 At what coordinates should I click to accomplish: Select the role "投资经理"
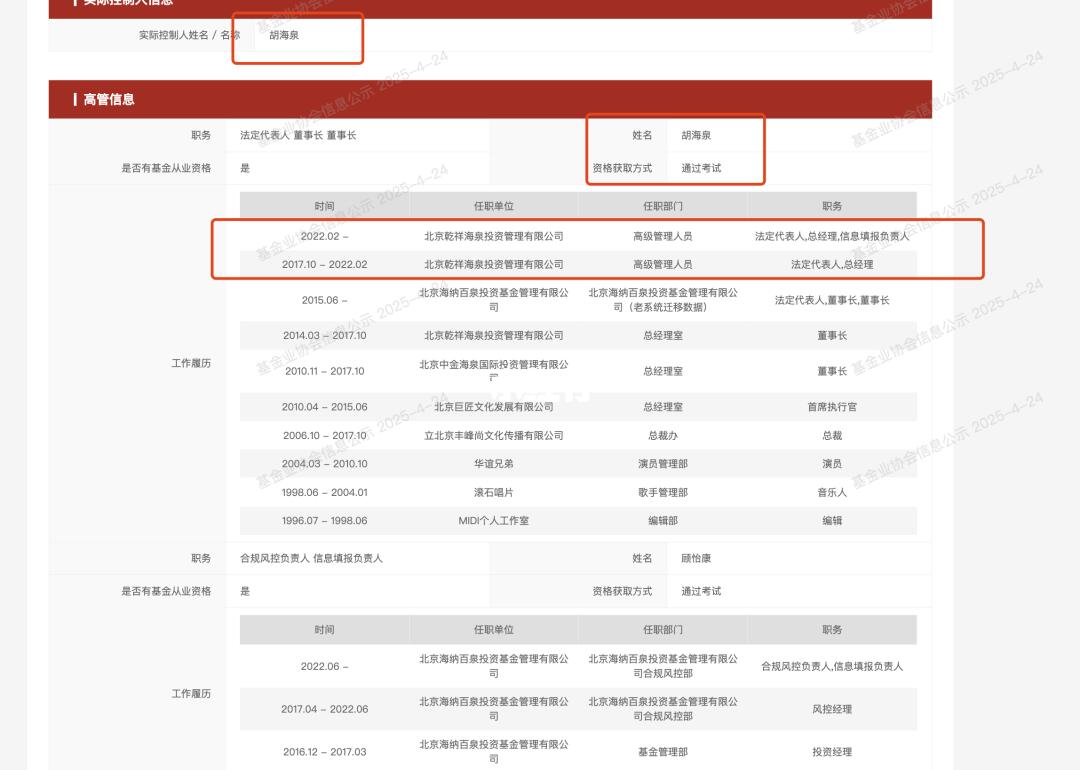831,752
